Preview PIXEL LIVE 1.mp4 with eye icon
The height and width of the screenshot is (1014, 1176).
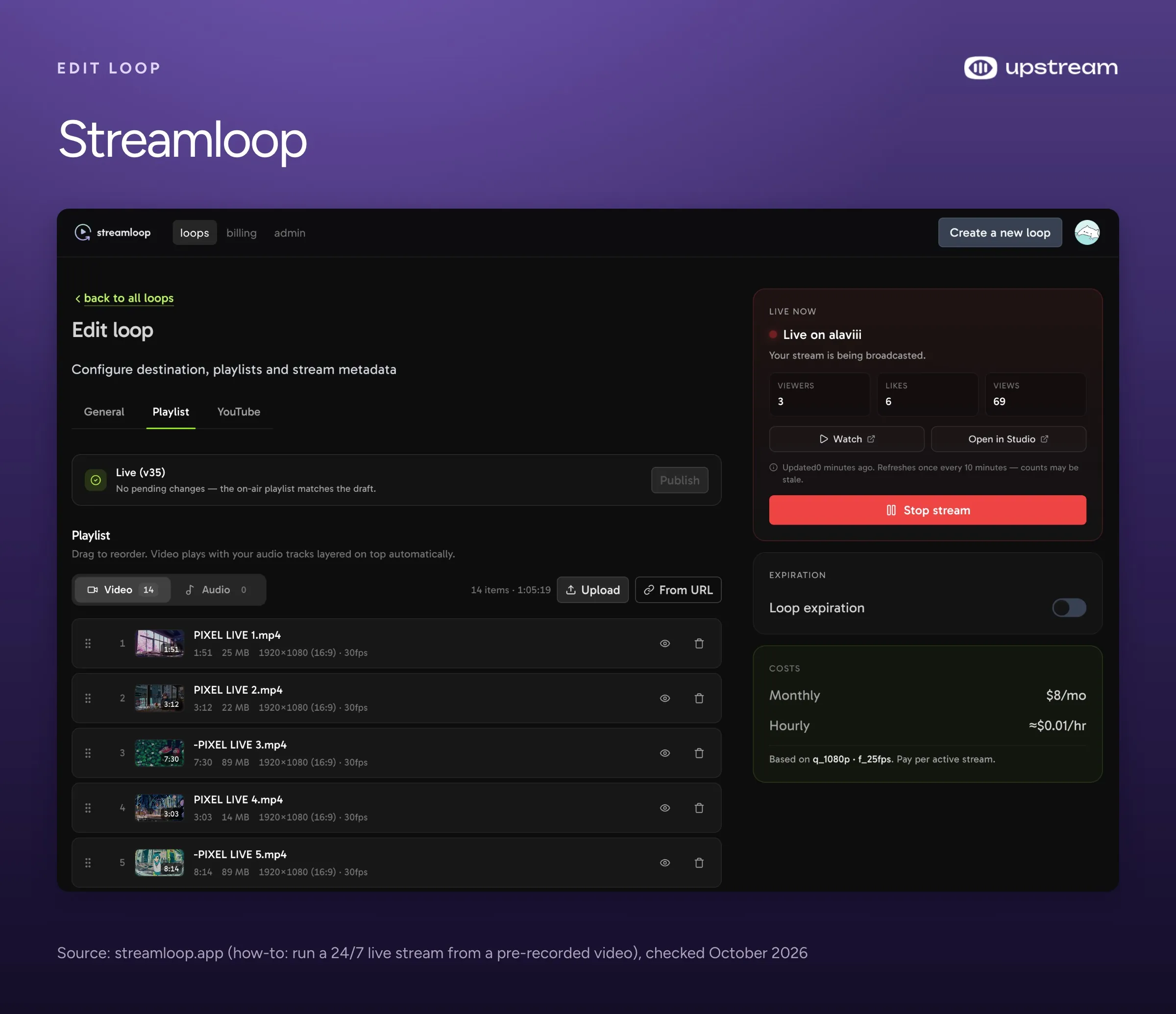point(664,644)
